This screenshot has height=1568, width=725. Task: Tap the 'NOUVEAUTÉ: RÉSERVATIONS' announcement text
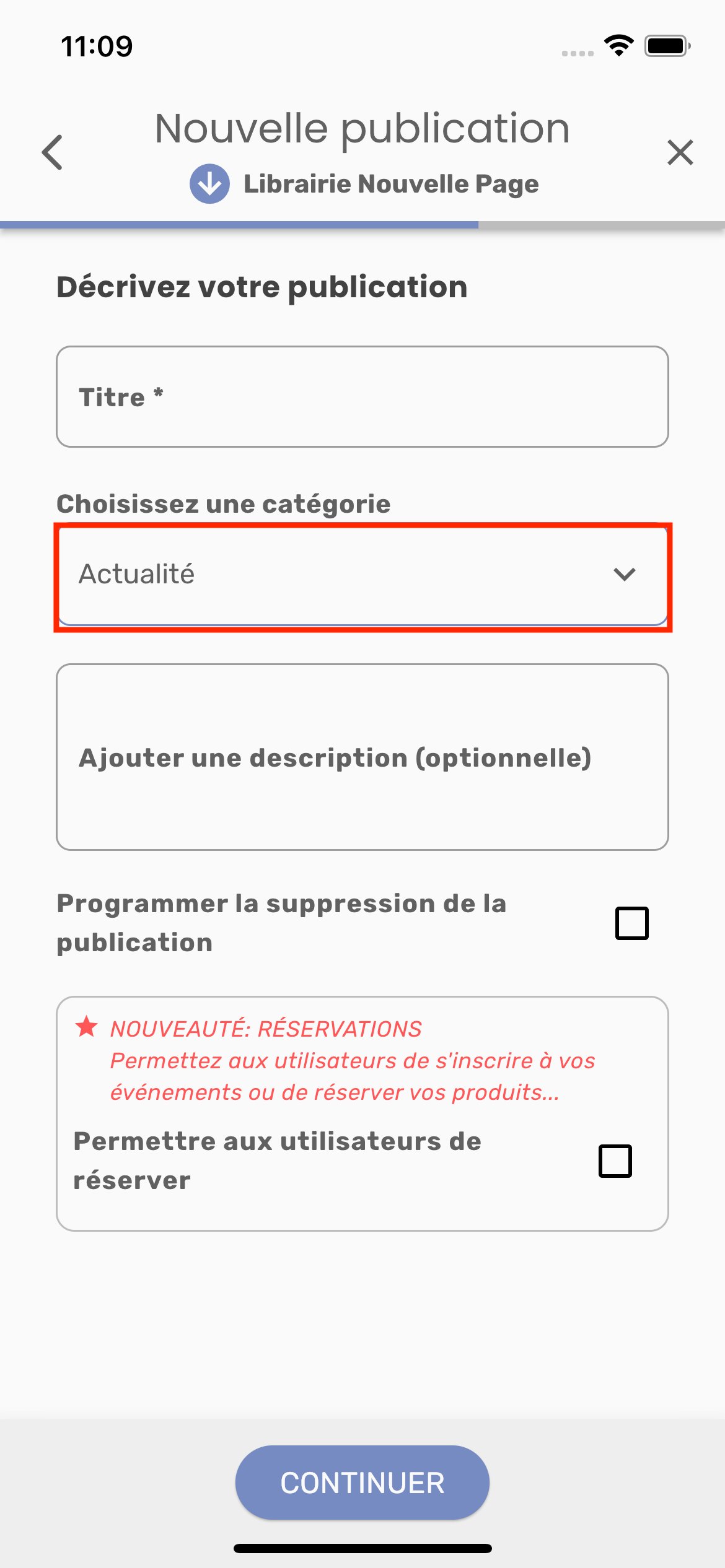click(x=266, y=1029)
